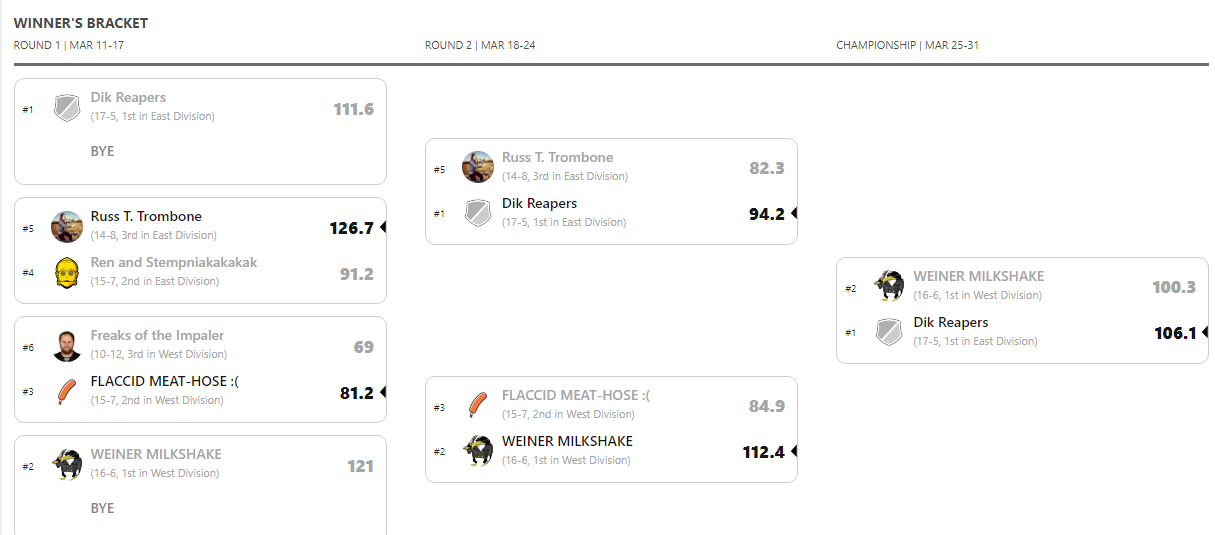Open Freaks of the Impaler team link
The width and height of the screenshot is (1215, 535).
[157, 336]
